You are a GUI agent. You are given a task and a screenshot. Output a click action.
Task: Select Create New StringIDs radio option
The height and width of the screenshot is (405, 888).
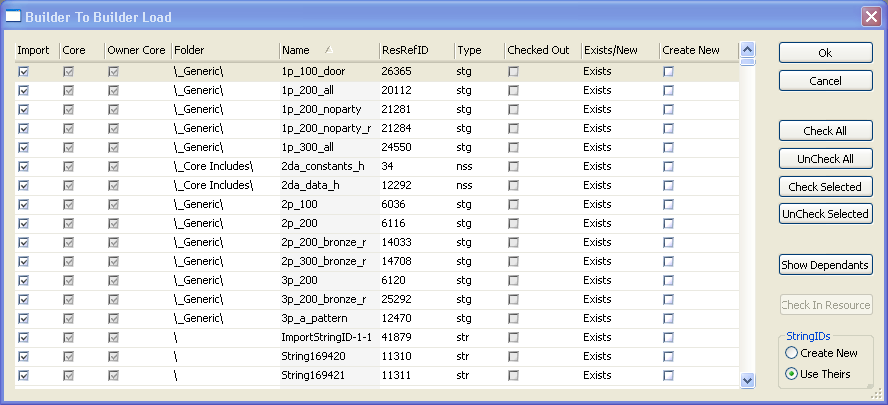(x=792, y=353)
